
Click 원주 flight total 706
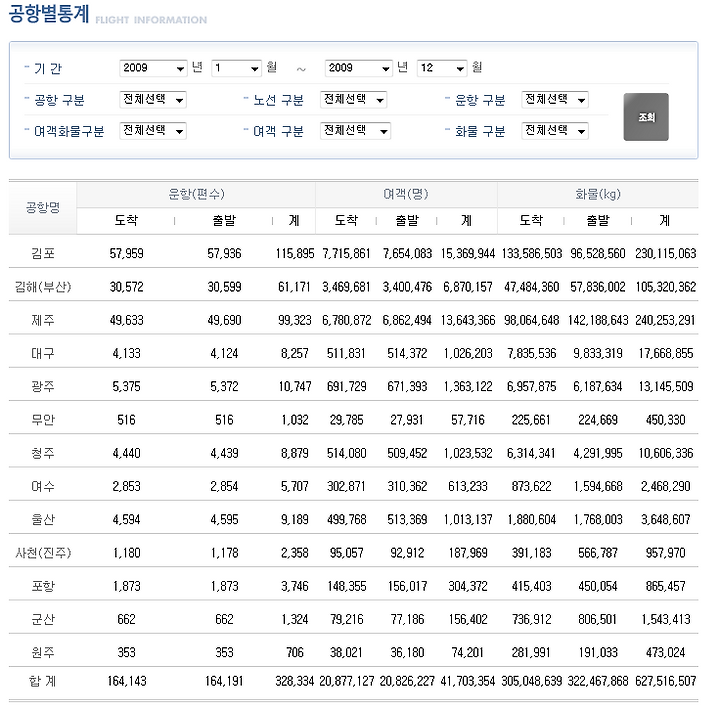295,653
